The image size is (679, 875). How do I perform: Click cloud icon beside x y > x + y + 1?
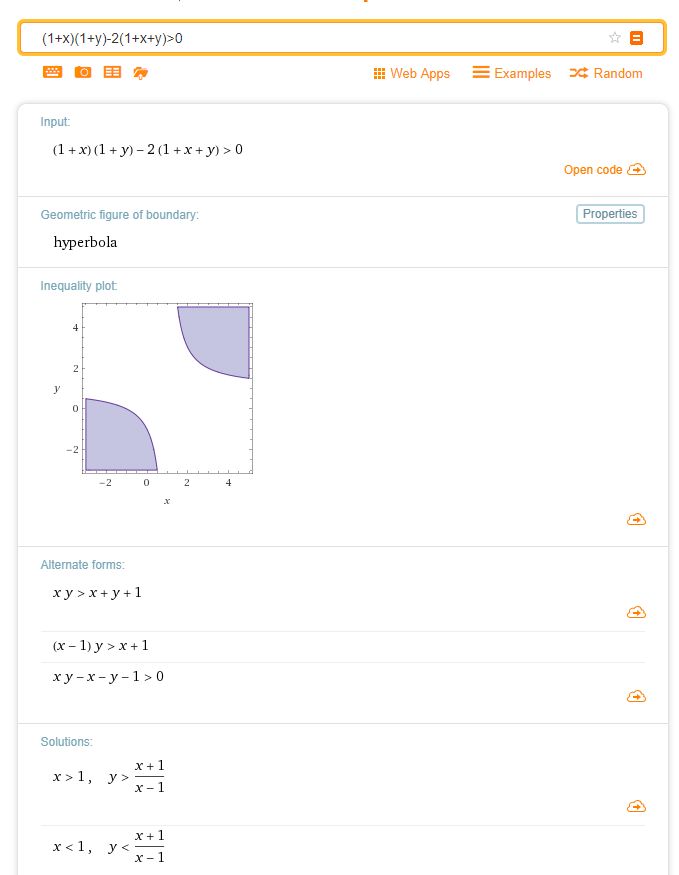point(636,613)
